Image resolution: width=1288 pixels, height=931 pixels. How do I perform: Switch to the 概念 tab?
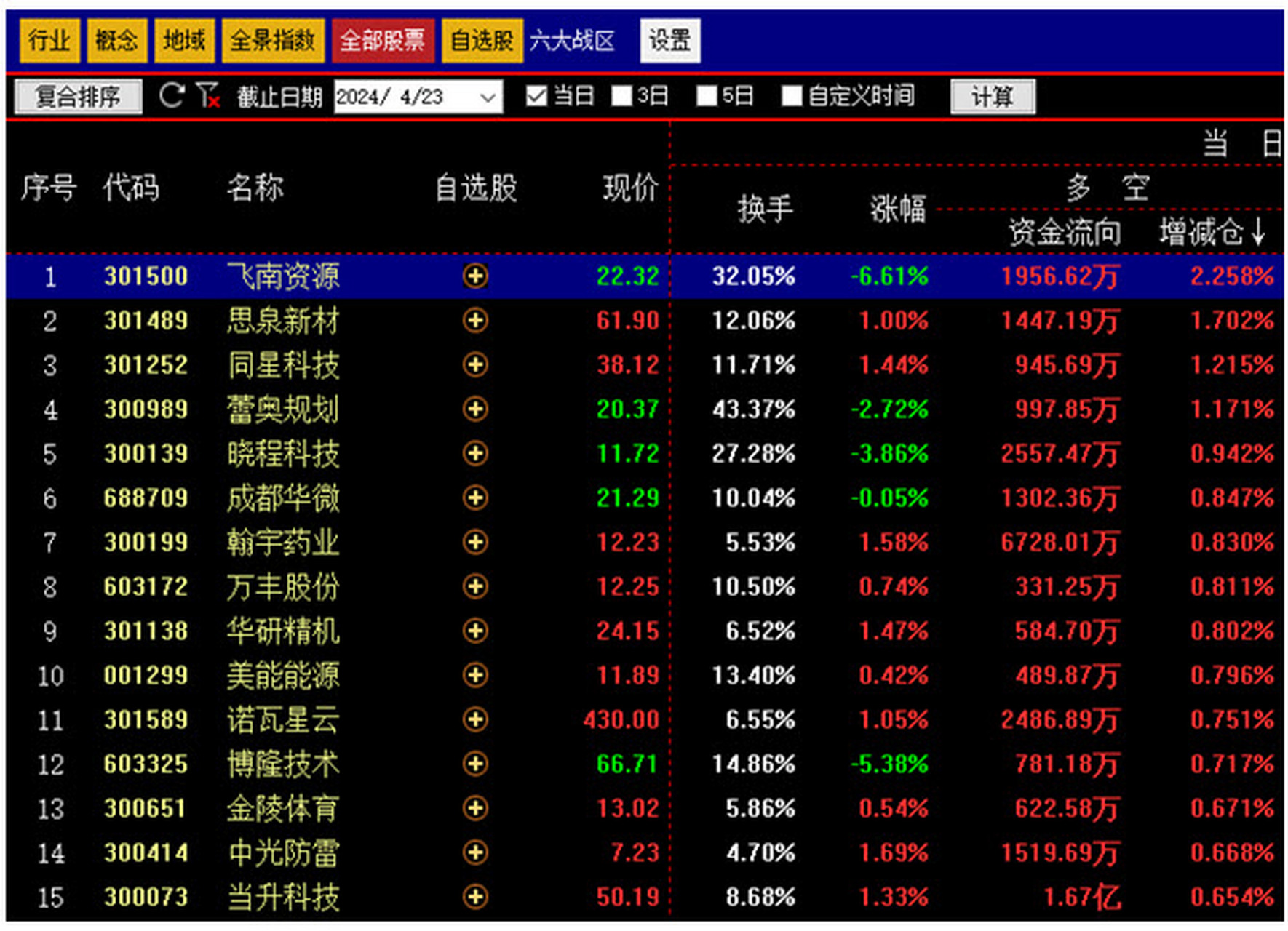pyautogui.click(x=116, y=40)
